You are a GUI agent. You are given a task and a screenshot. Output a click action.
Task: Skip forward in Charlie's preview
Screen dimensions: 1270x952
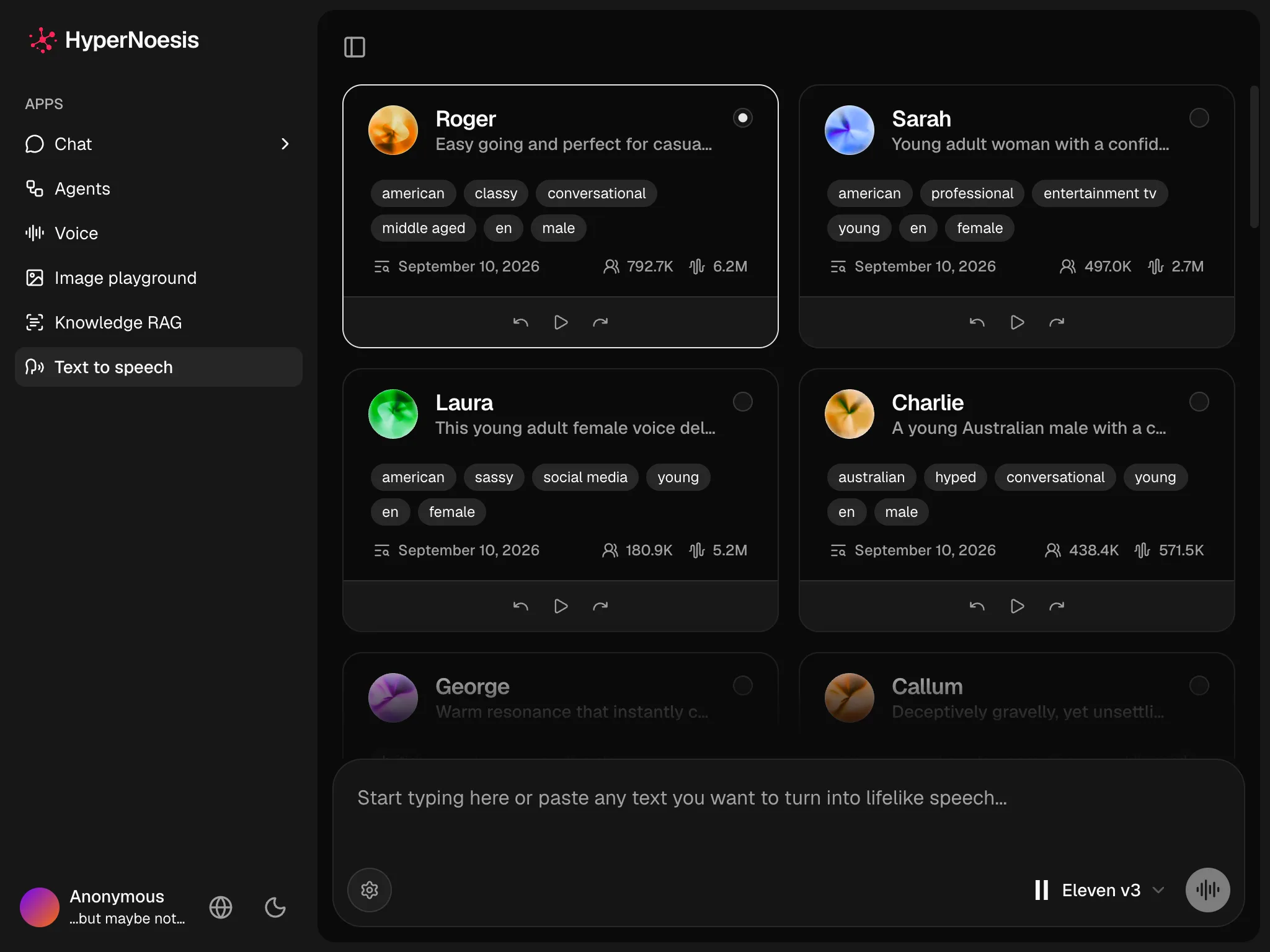pyautogui.click(x=1057, y=606)
